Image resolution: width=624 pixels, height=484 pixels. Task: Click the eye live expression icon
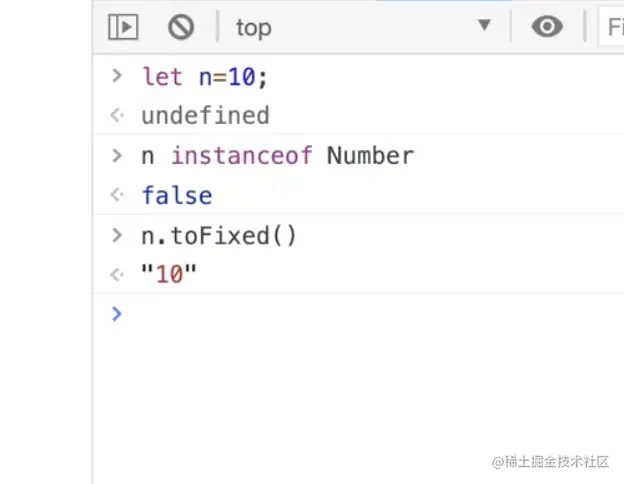click(x=547, y=27)
